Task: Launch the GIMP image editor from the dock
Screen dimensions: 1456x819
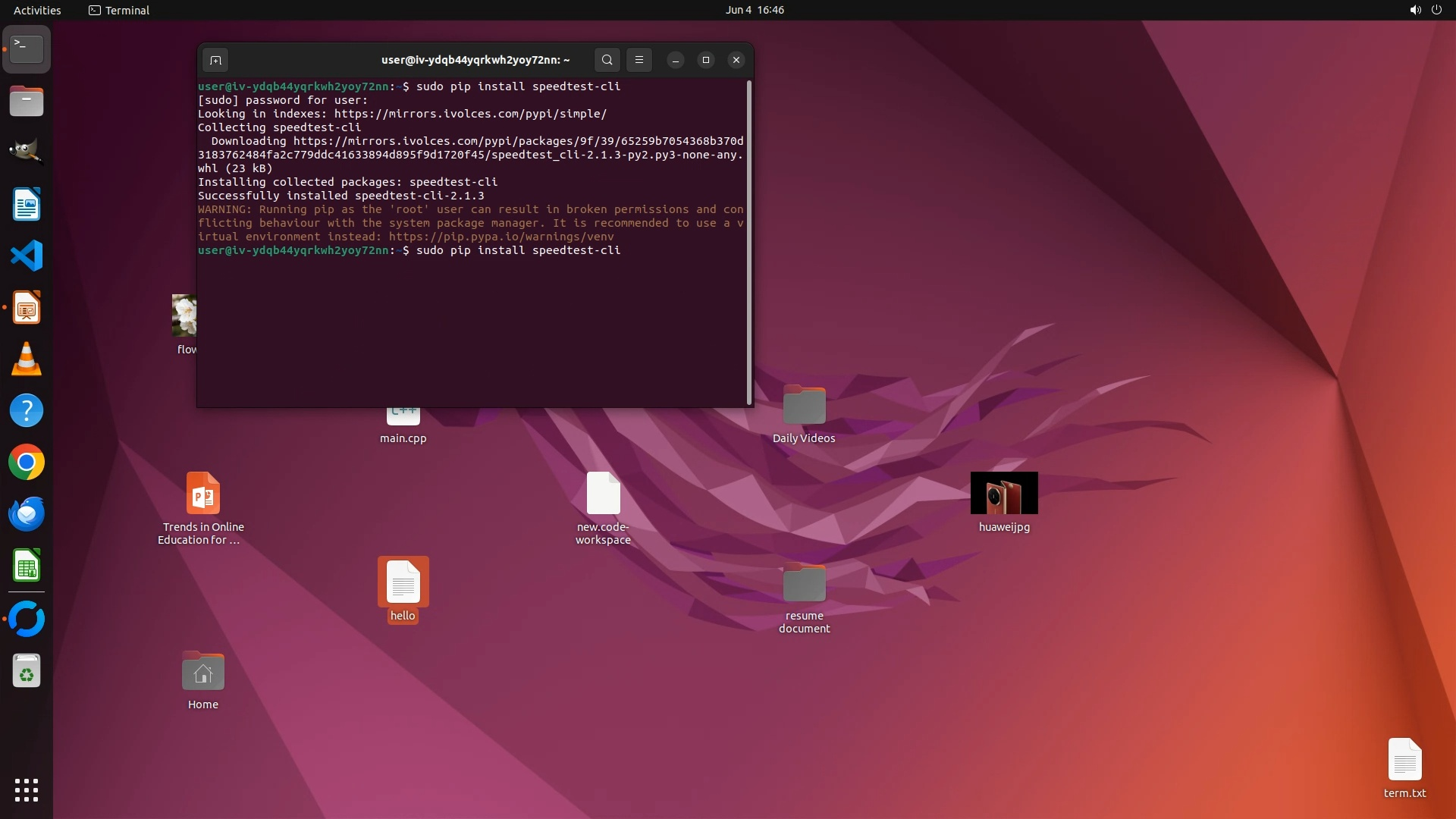Action: click(x=27, y=150)
